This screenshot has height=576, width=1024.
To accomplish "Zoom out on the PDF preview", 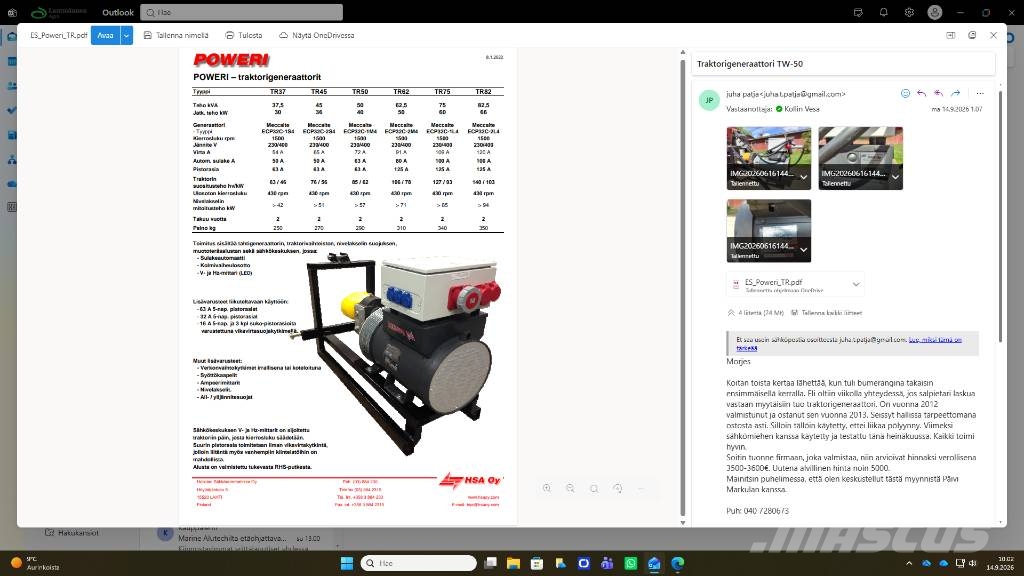I will 570,488.
